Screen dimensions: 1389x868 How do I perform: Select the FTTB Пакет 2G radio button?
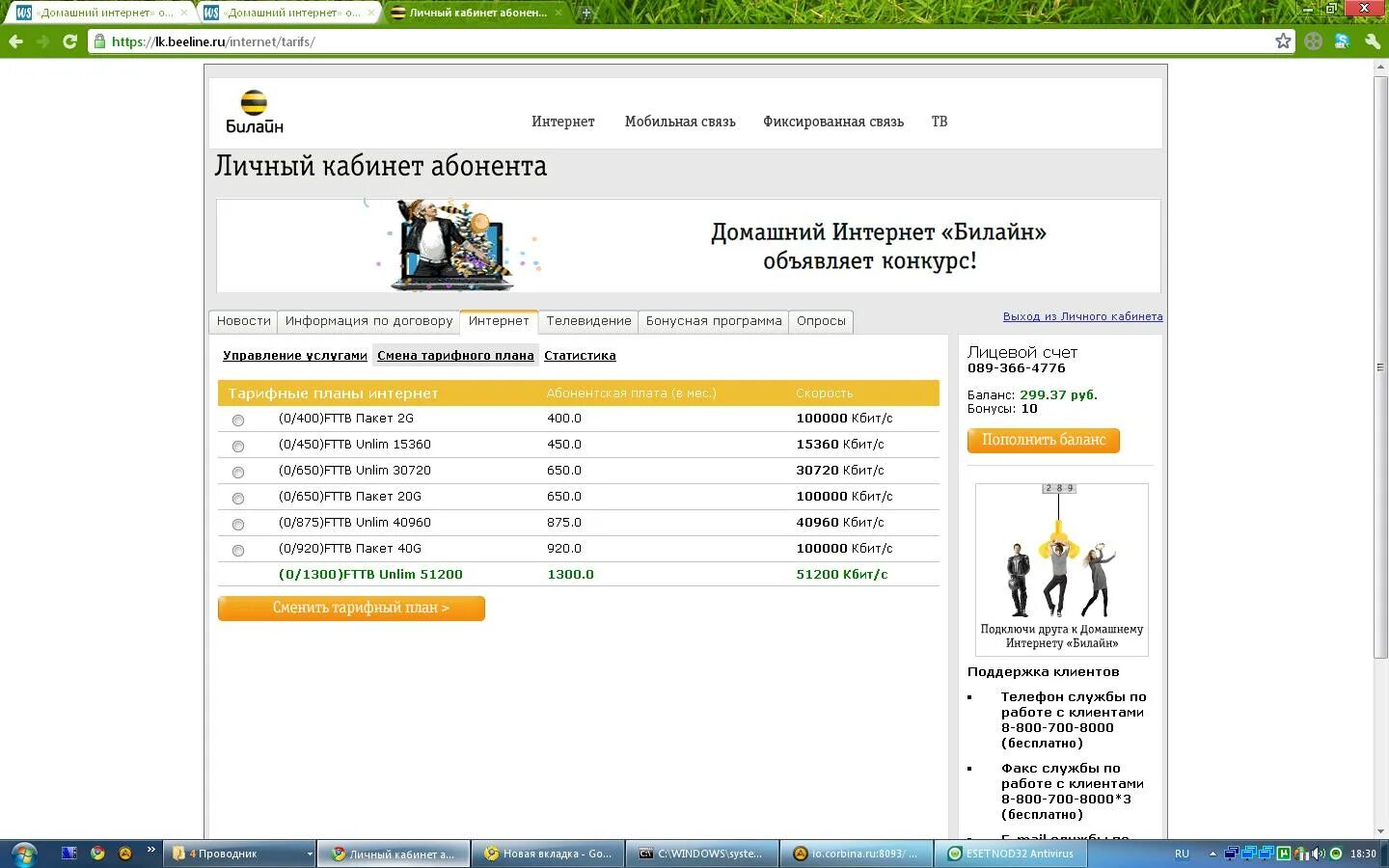[238, 420]
